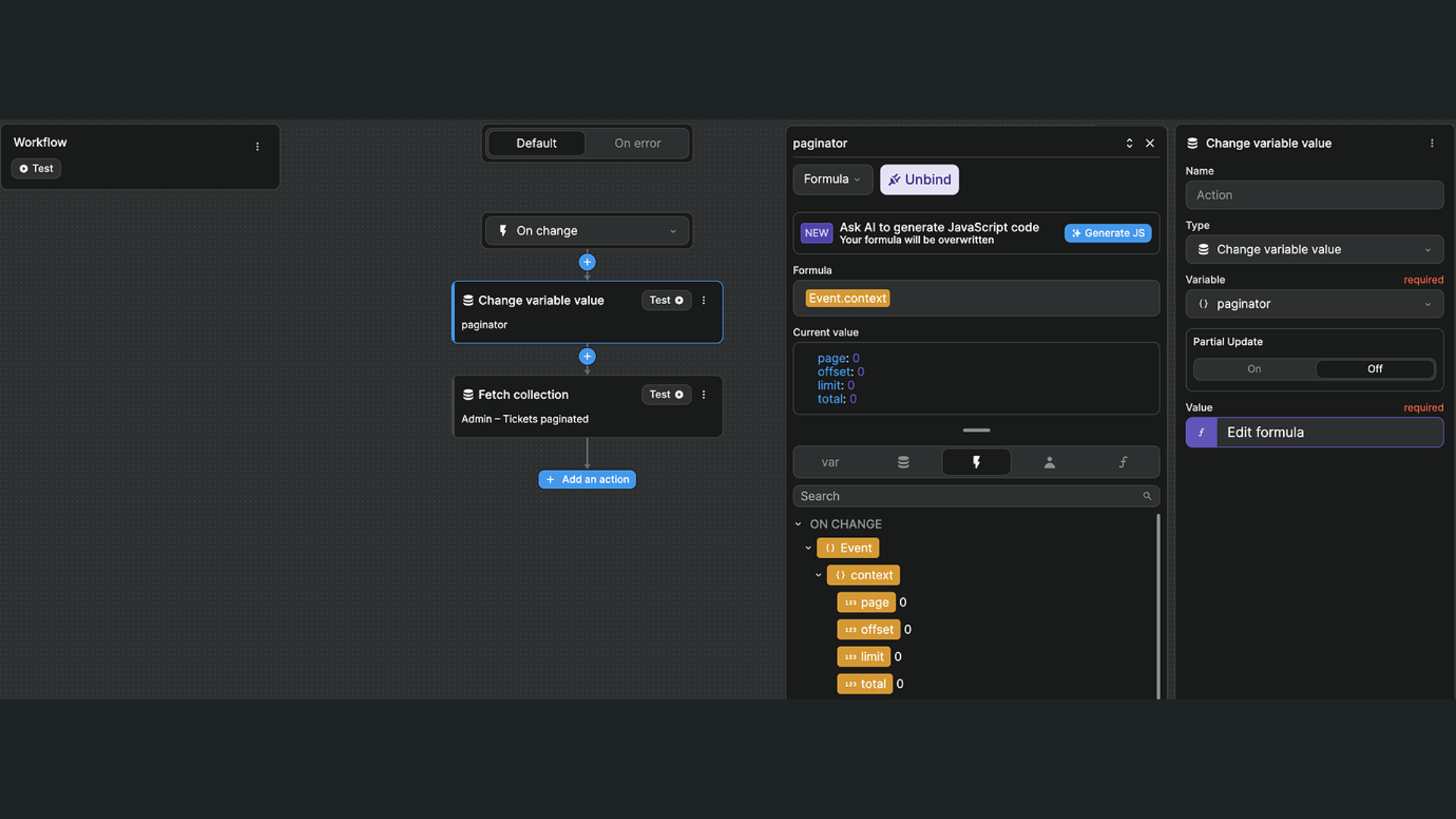
Task: Collapse the context tree item
Action: (x=818, y=575)
